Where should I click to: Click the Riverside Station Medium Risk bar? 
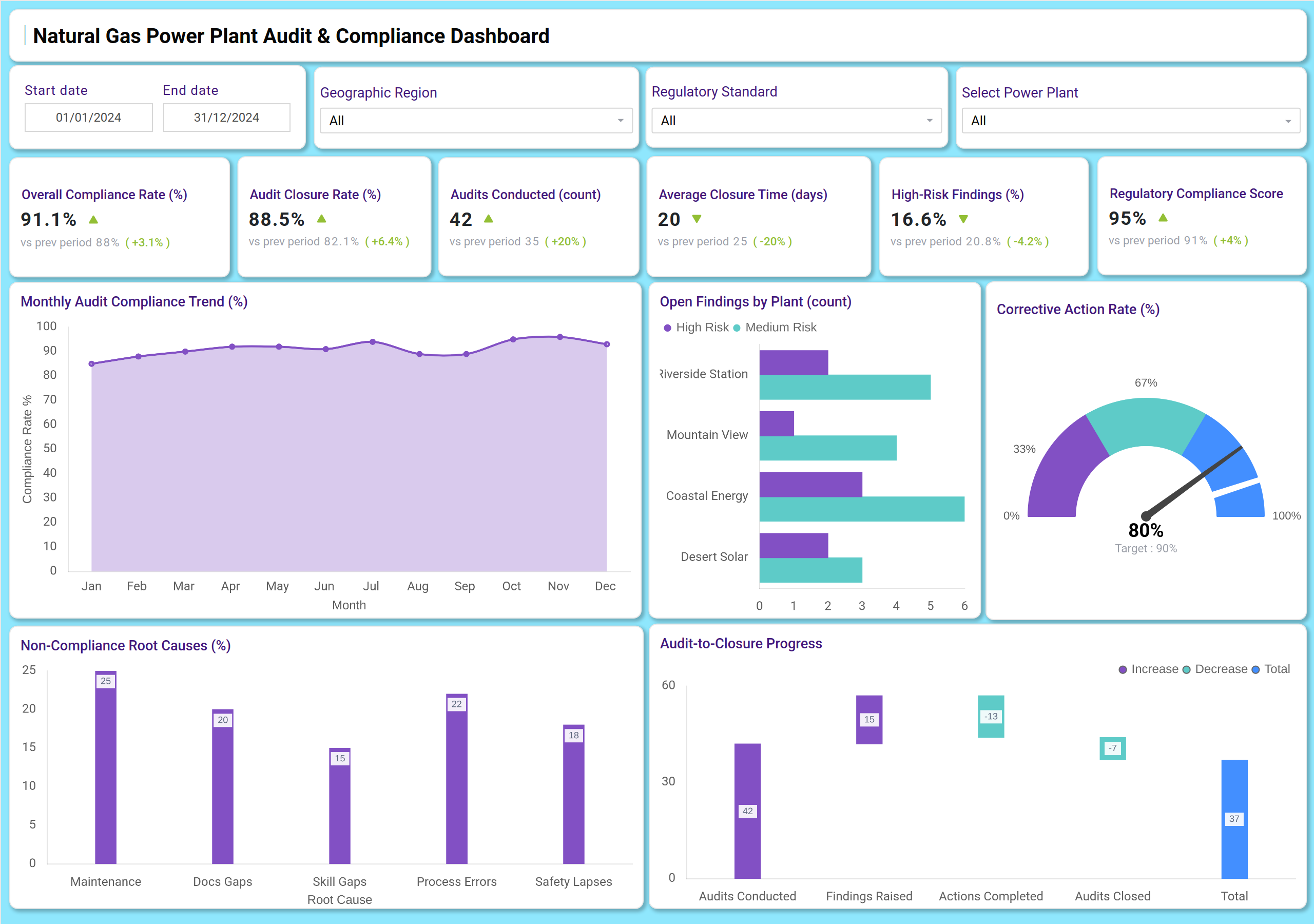tap(845, 387)
